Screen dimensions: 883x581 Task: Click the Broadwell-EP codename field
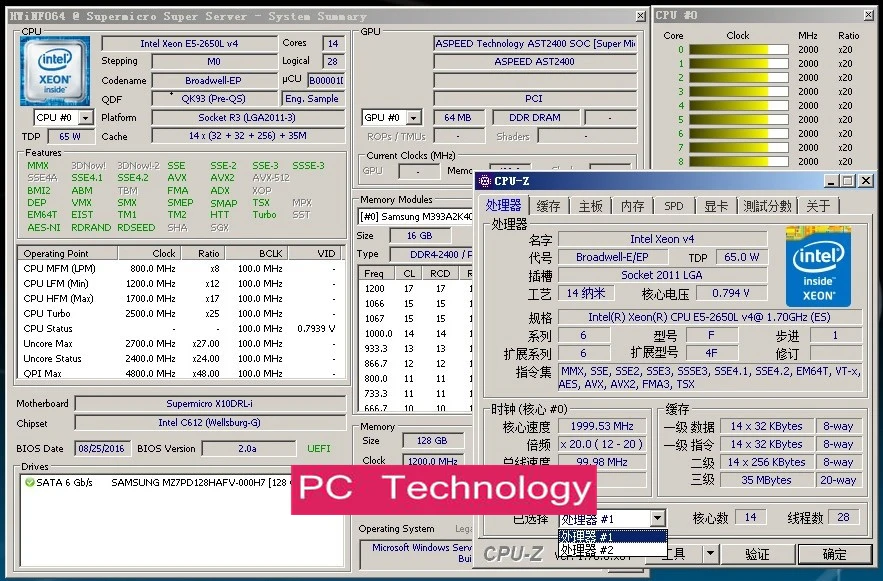[x=215, y=81]
